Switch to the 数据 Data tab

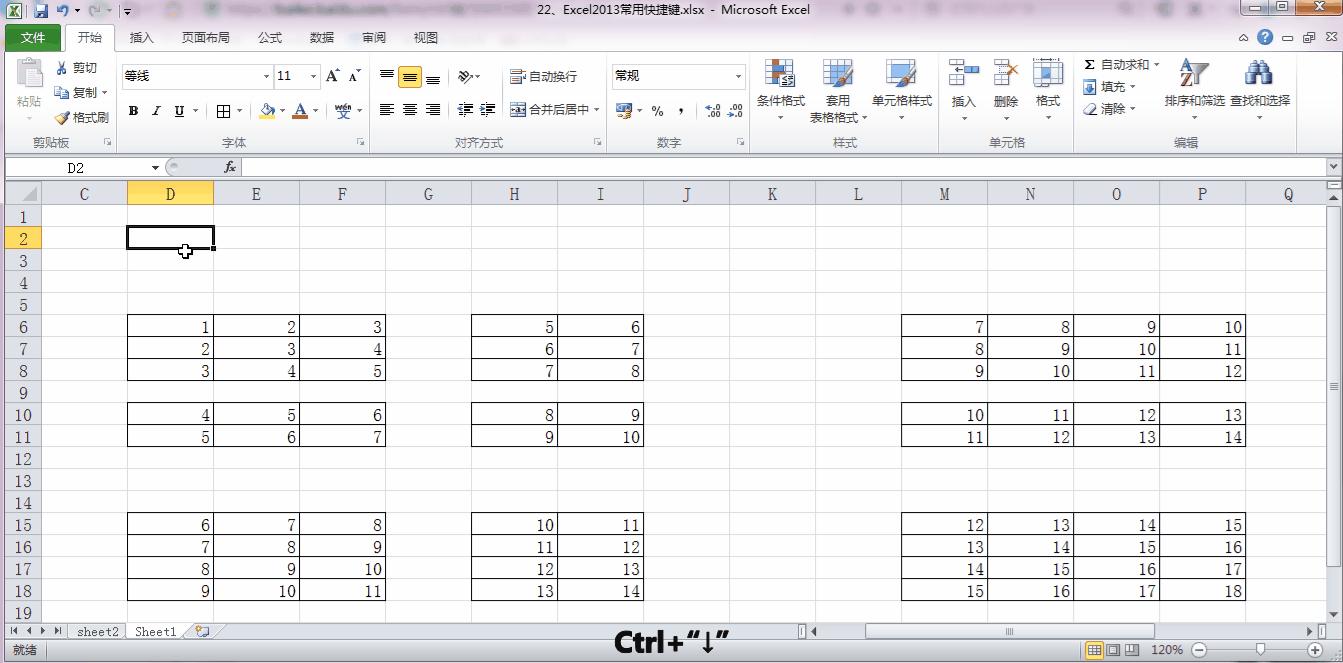tap(322, 38)
